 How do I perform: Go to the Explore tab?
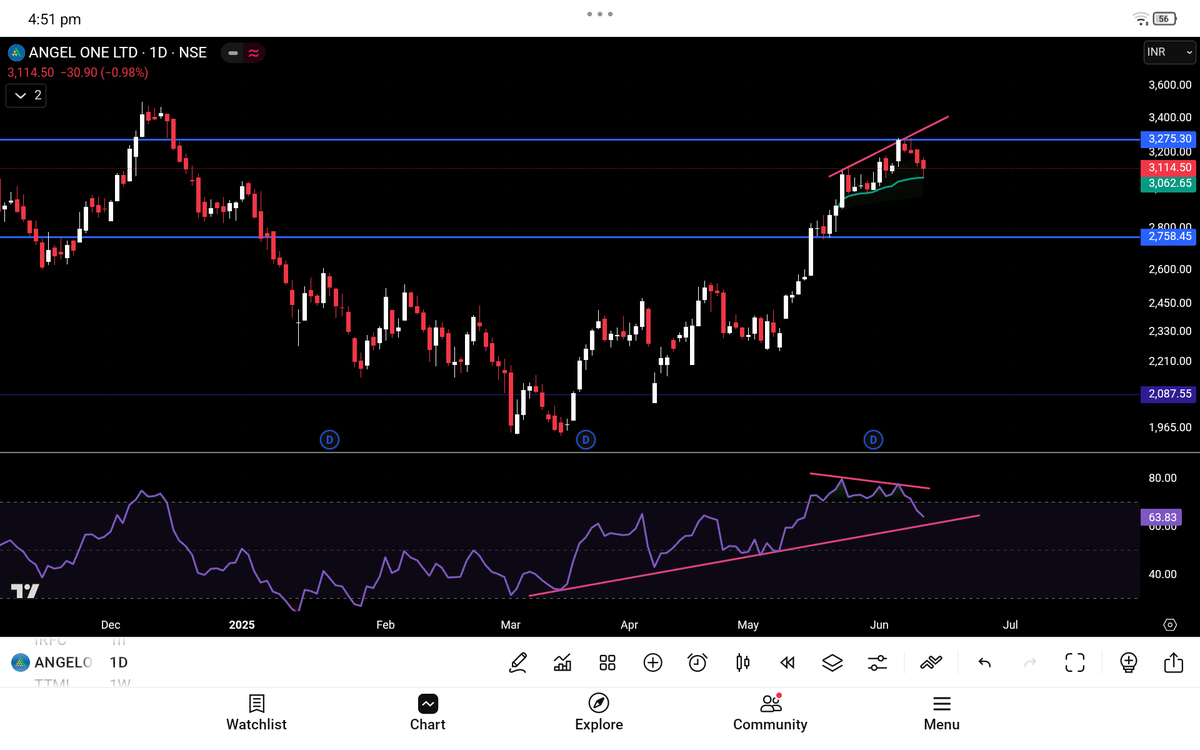pos(599,713)
